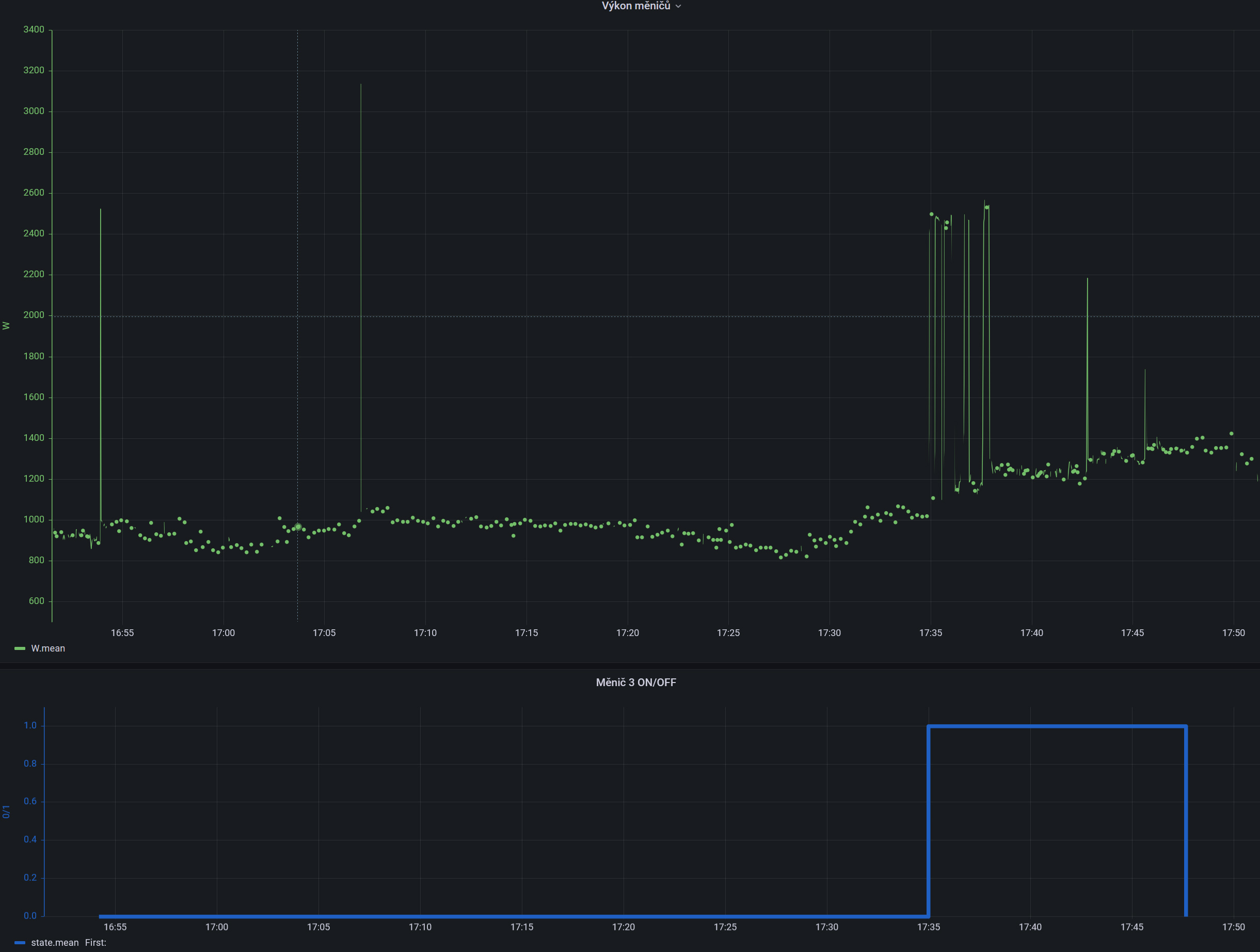Click the 1.0 value on bottom y-axis
The height and width of the screenshot is (952, 1260).
pos(29,725)
